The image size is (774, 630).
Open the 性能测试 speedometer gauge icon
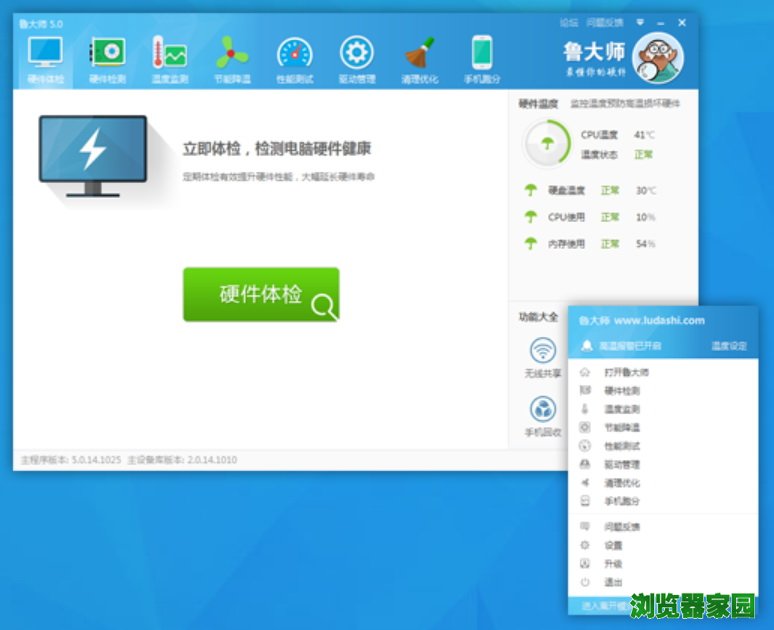point(294,54)
